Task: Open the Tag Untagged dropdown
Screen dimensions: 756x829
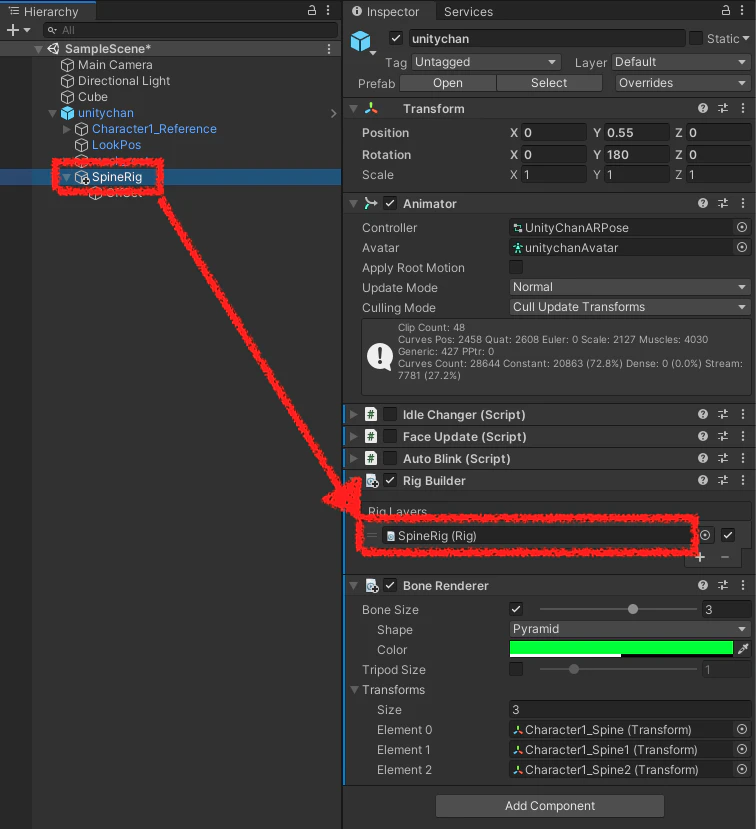Action: click(485, 62)
